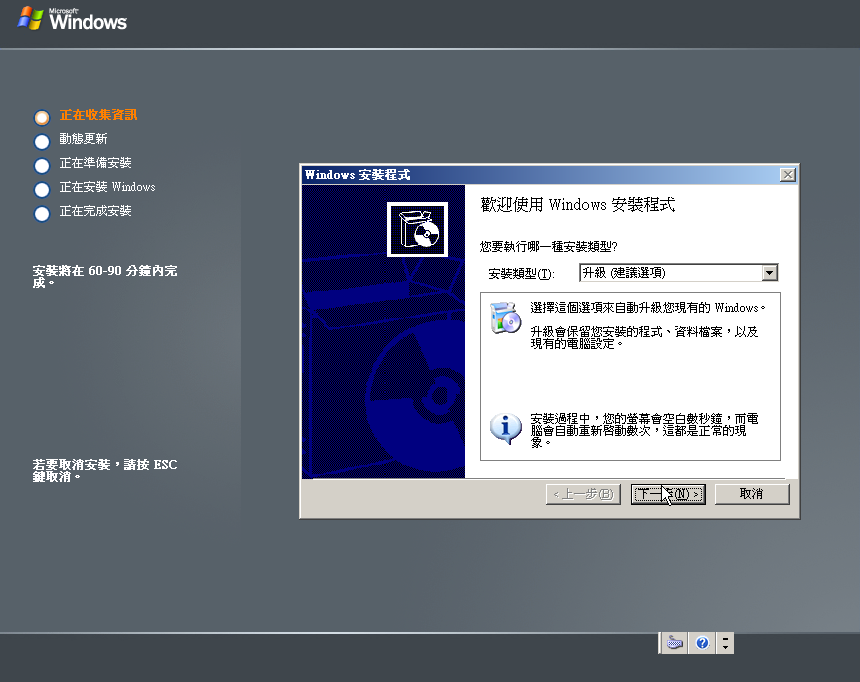The width and height of the screenshot is (860, 682).
Task: Select the 正在安裝 Windows step bullet
Action: (x=42, y=189)
